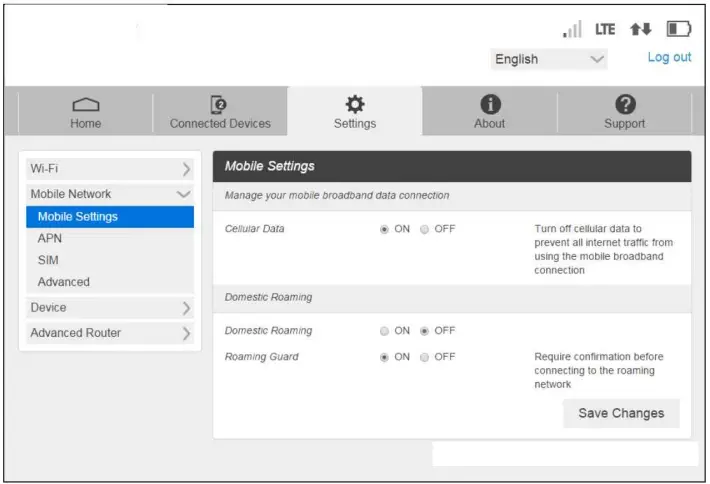This screenshot has width=710, height=484.
Task: Click the Connected Devices icon
Action: (x=220, y=106)
